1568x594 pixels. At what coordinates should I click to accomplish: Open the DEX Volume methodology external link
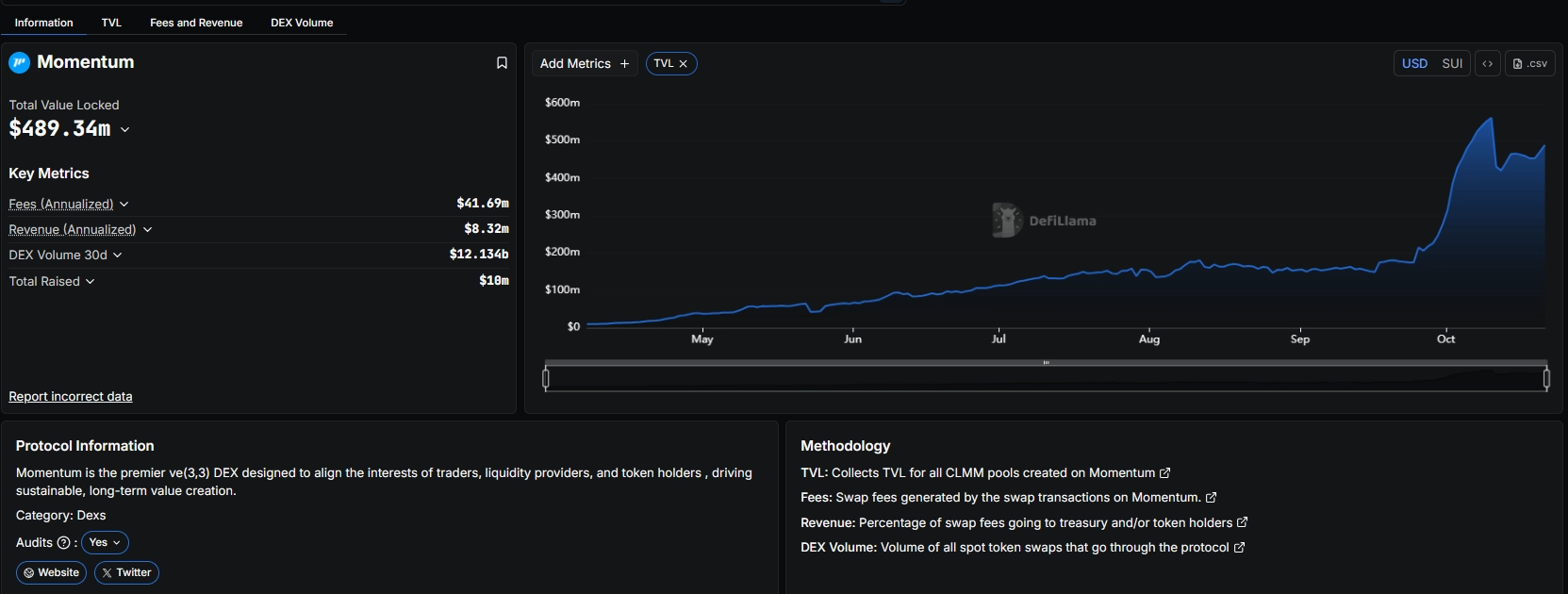[x=1240, y=548]
